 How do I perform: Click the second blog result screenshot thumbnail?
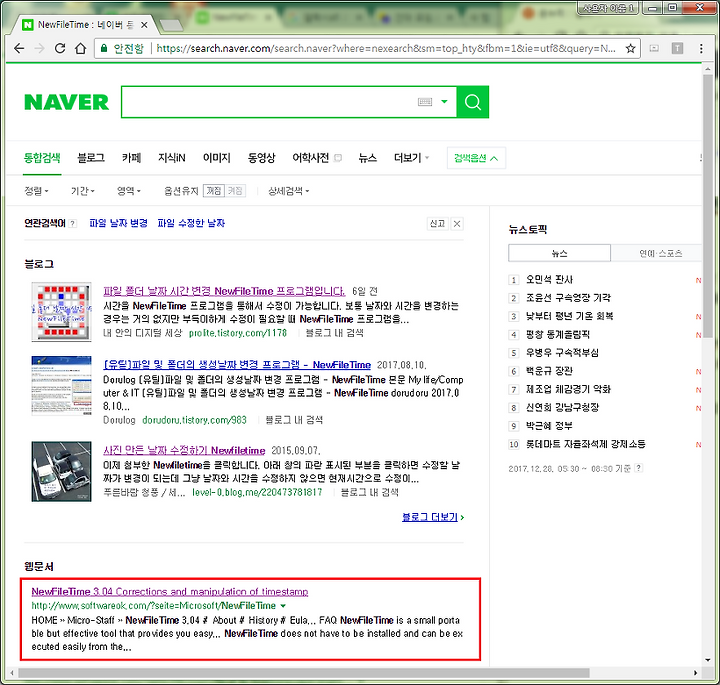(x=62, y=386)
